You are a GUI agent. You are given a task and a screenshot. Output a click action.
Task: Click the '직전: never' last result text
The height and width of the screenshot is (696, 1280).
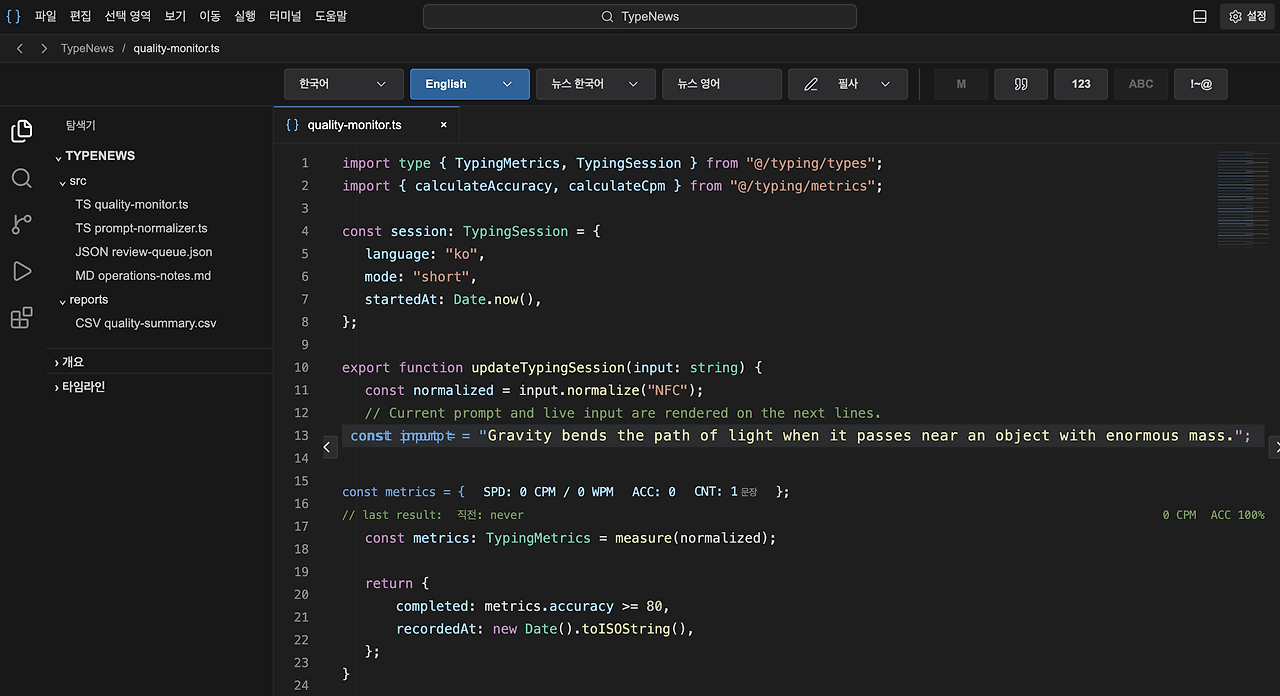click(490, 515)
